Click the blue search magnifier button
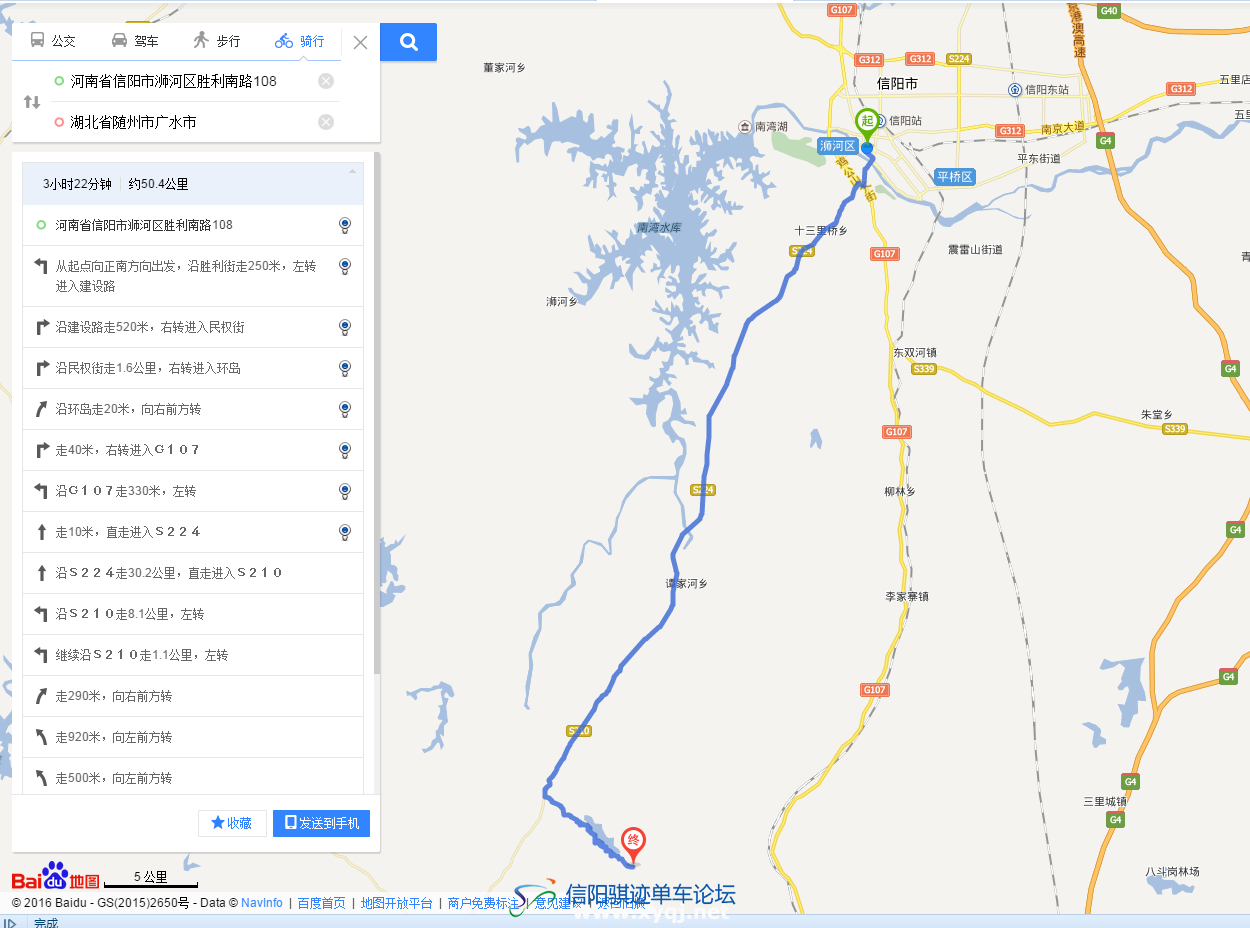 (408, 42)
